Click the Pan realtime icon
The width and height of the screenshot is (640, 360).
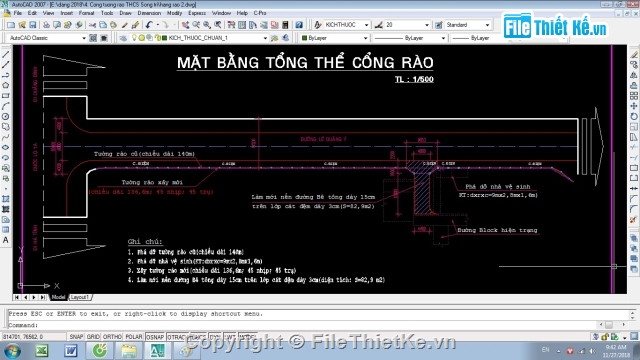pyautogui.click(x=185, y=25)
